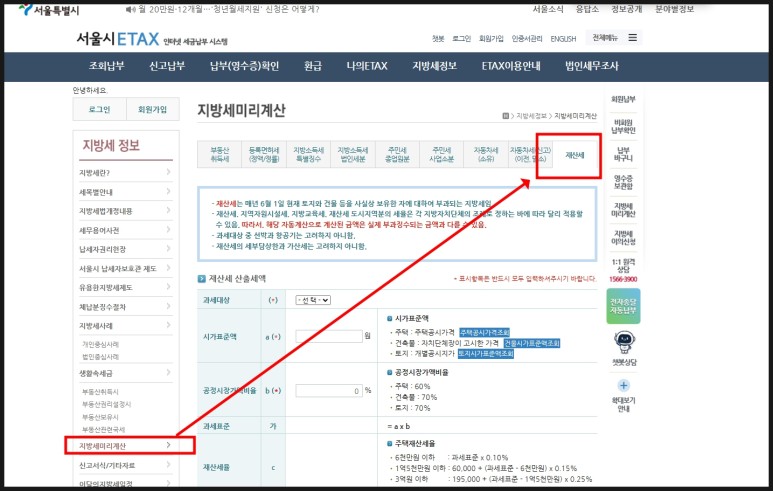Open 비회원 납부확인 quick menu item
This screenshot has width=773, height=491.
point(623,126)
